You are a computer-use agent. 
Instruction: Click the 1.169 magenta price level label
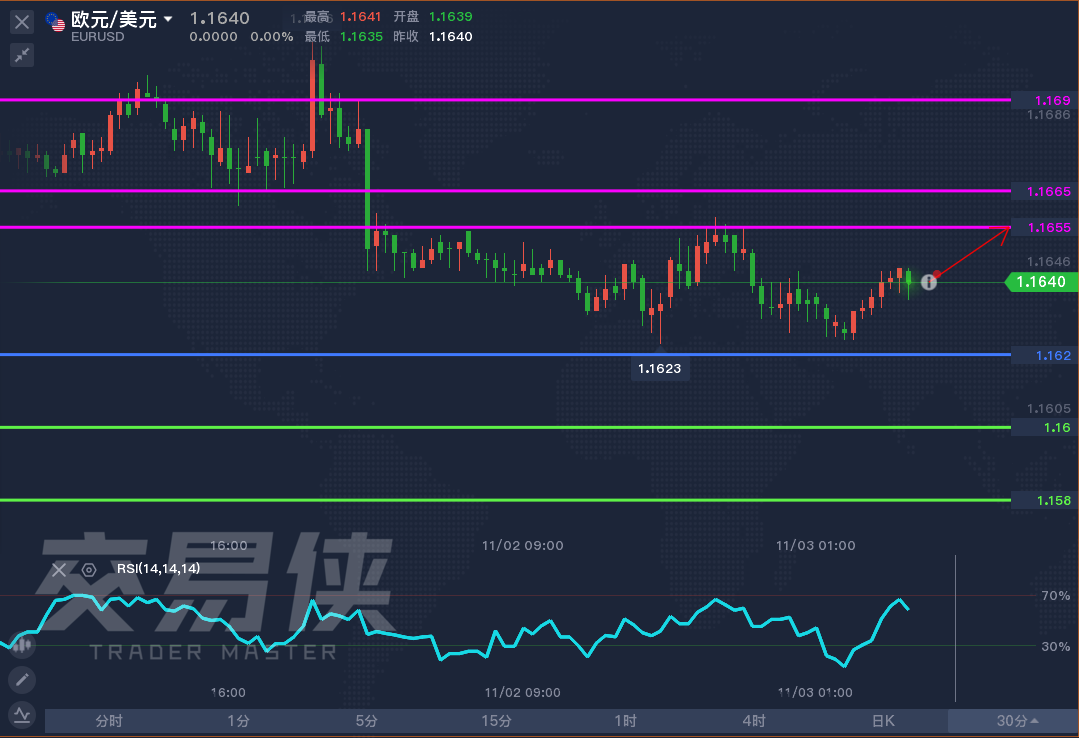click(x=1043, y=100)
